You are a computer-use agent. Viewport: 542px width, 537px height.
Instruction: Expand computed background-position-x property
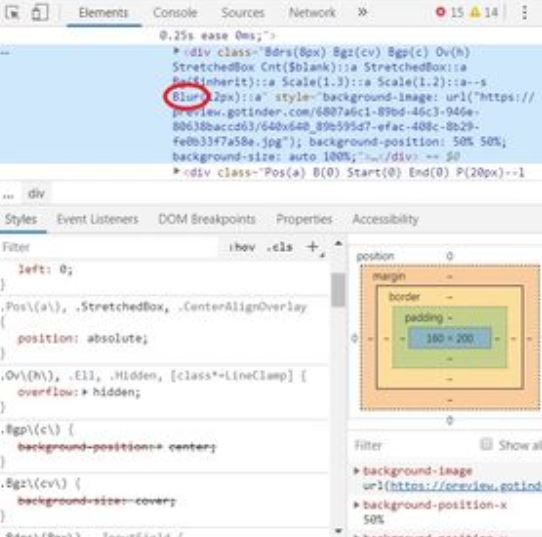[x=356, y=505]
